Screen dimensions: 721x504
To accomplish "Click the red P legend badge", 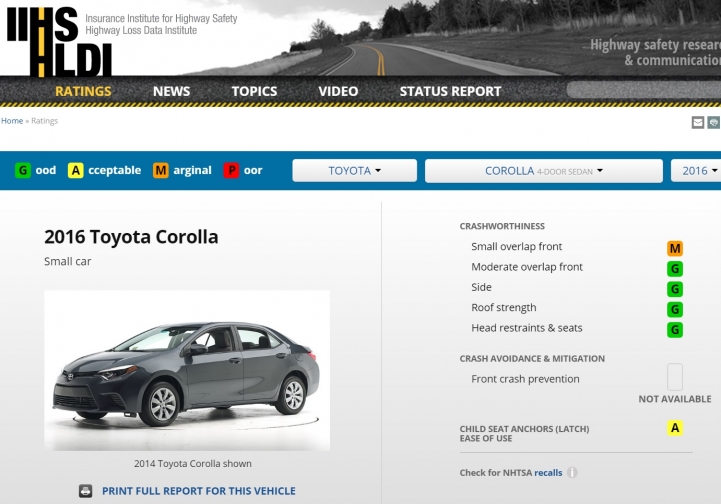I will click(x=231, y=171).
